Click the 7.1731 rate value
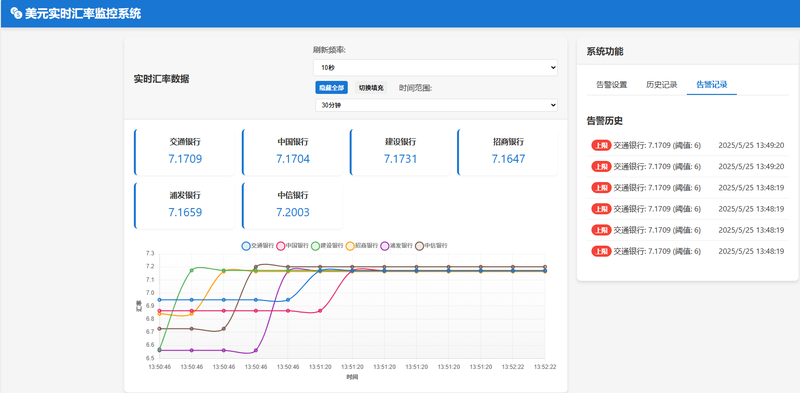Viewport: 800px width, 393px height. tap(401, 159)
